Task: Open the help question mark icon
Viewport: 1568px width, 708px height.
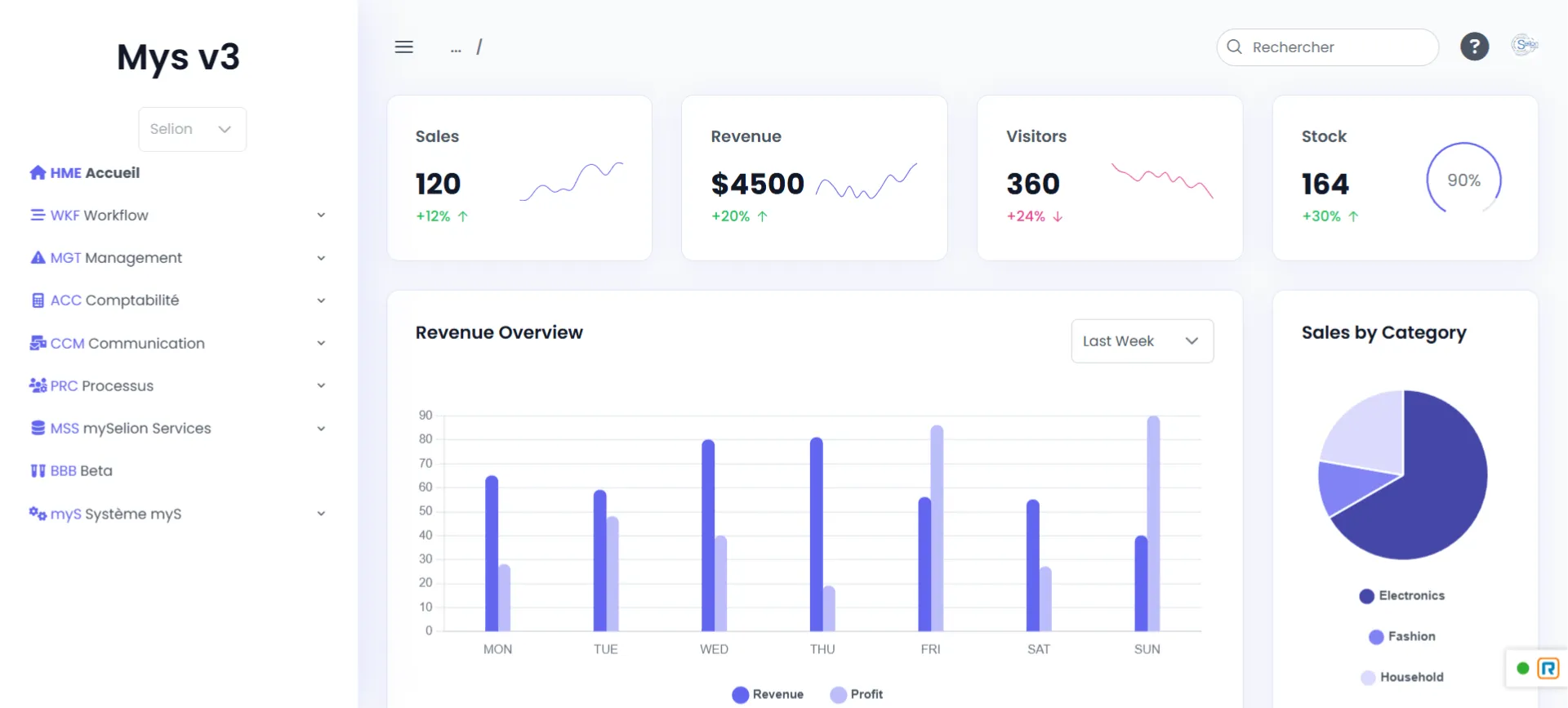Action: [x=1474, y=47]
